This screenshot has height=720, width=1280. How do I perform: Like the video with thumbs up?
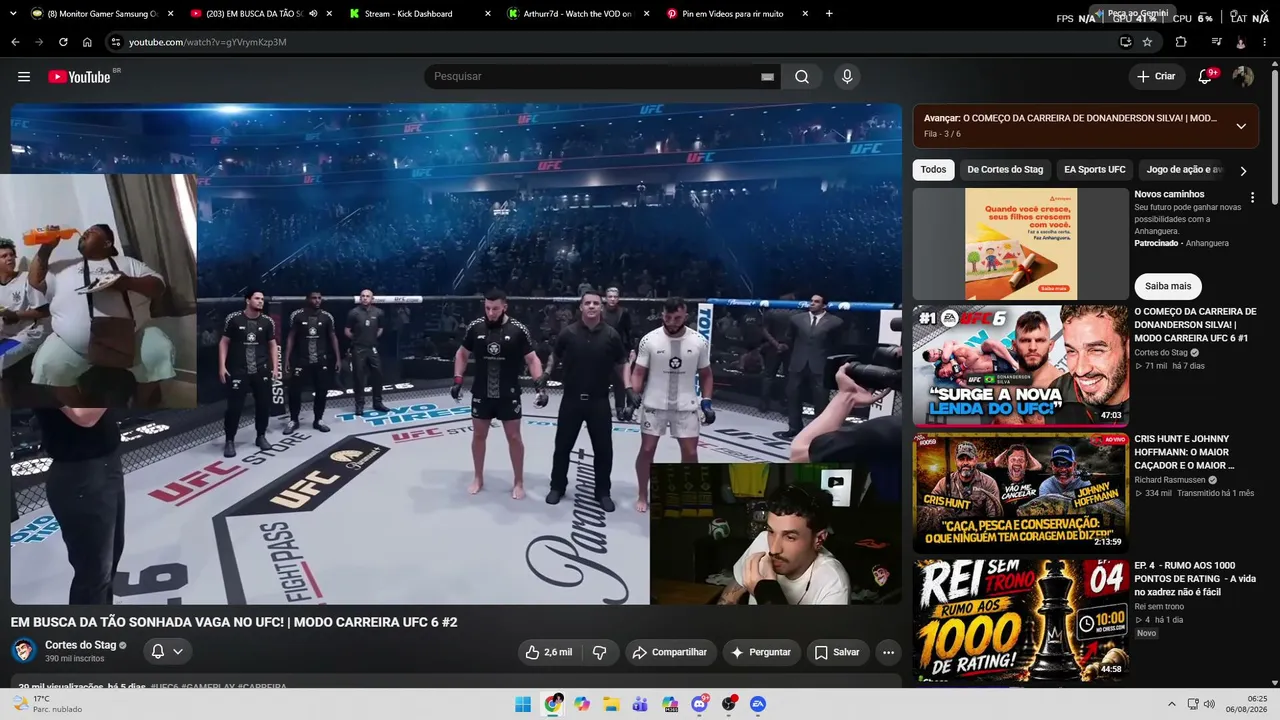549,652
